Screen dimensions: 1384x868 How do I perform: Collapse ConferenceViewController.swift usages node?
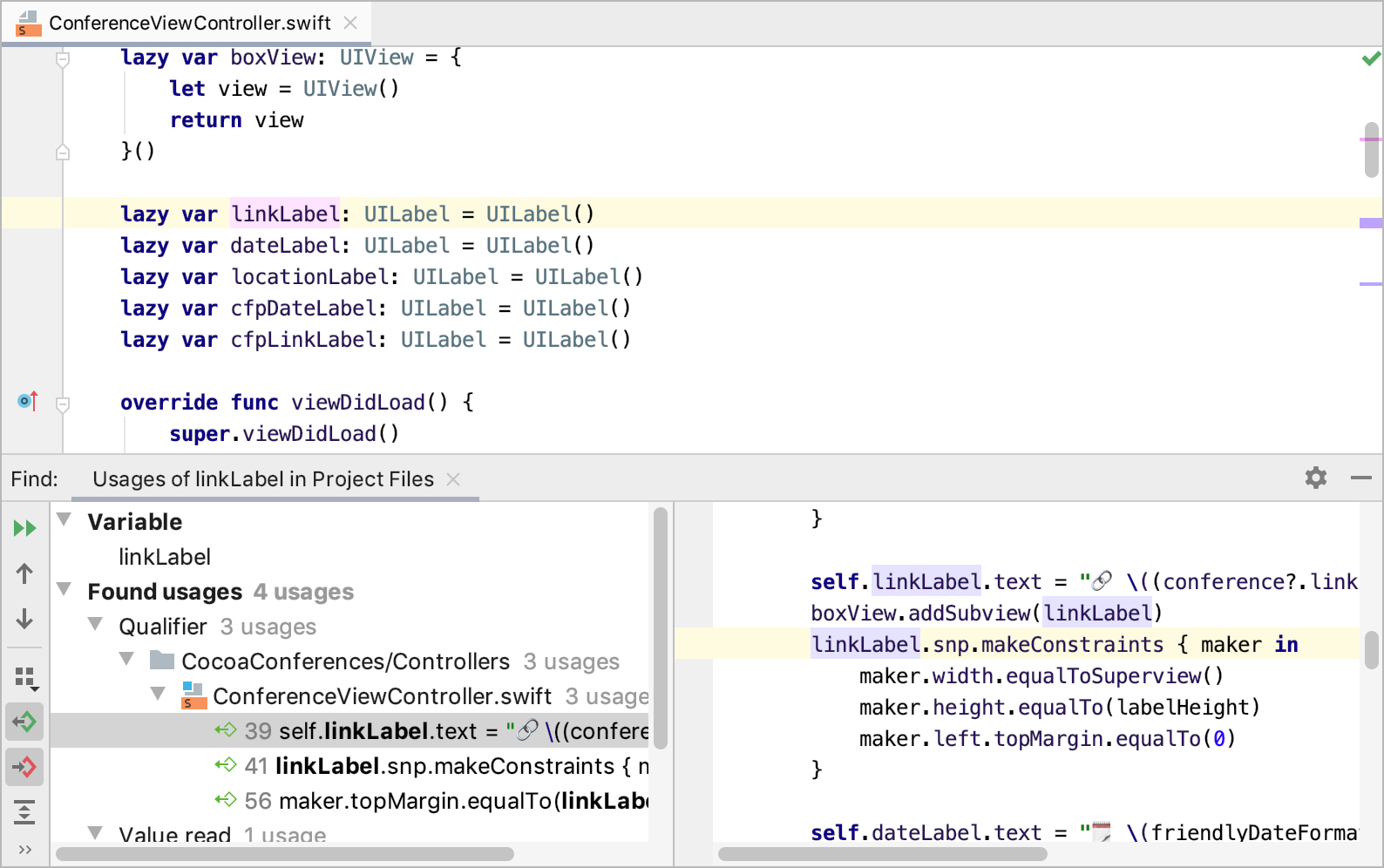pyautogui.click(x=158, y=694)
